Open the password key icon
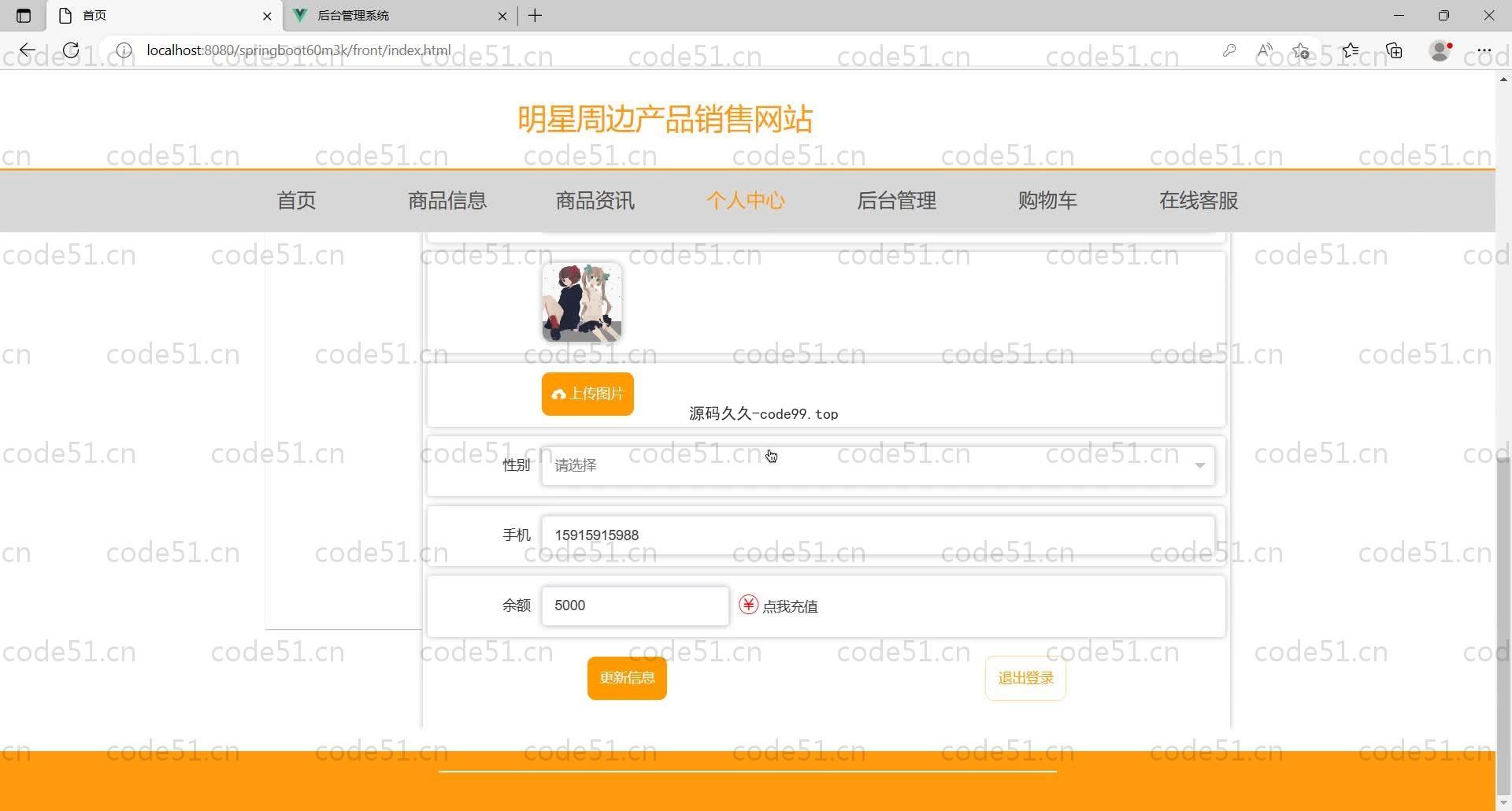Image resolution: width=1512 pixels, height=811 pixels. click(1228, 50)
